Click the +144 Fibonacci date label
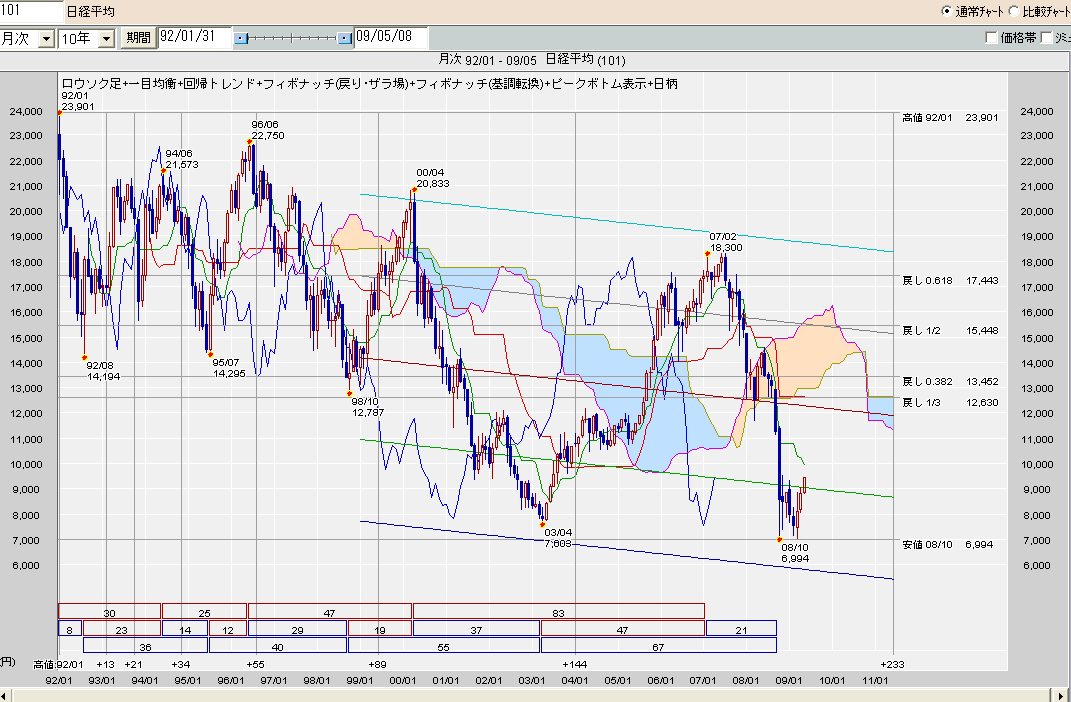This screenshot has width=1071, height=702. (x=574, y=664)
